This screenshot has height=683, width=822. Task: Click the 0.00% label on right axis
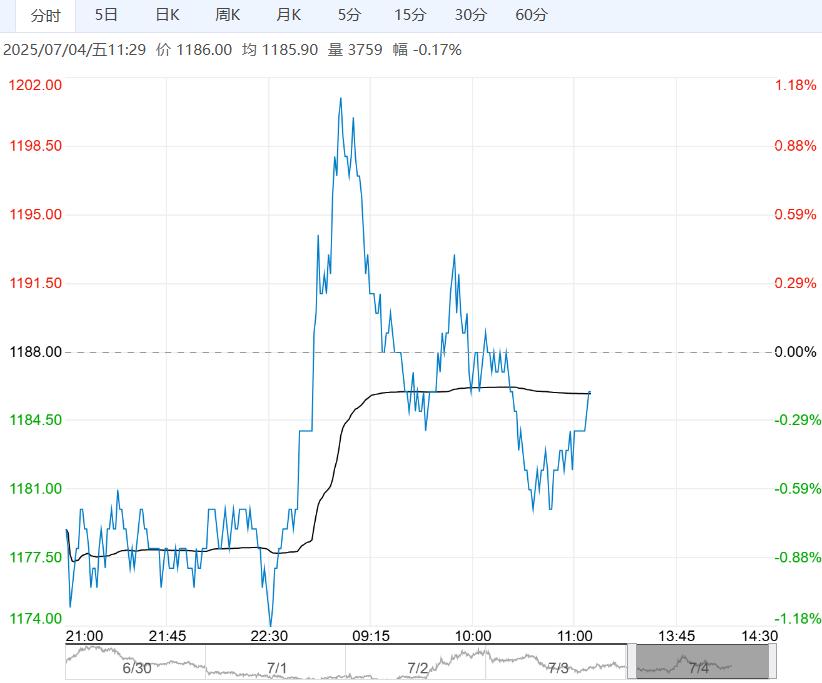tap(796, 352)
